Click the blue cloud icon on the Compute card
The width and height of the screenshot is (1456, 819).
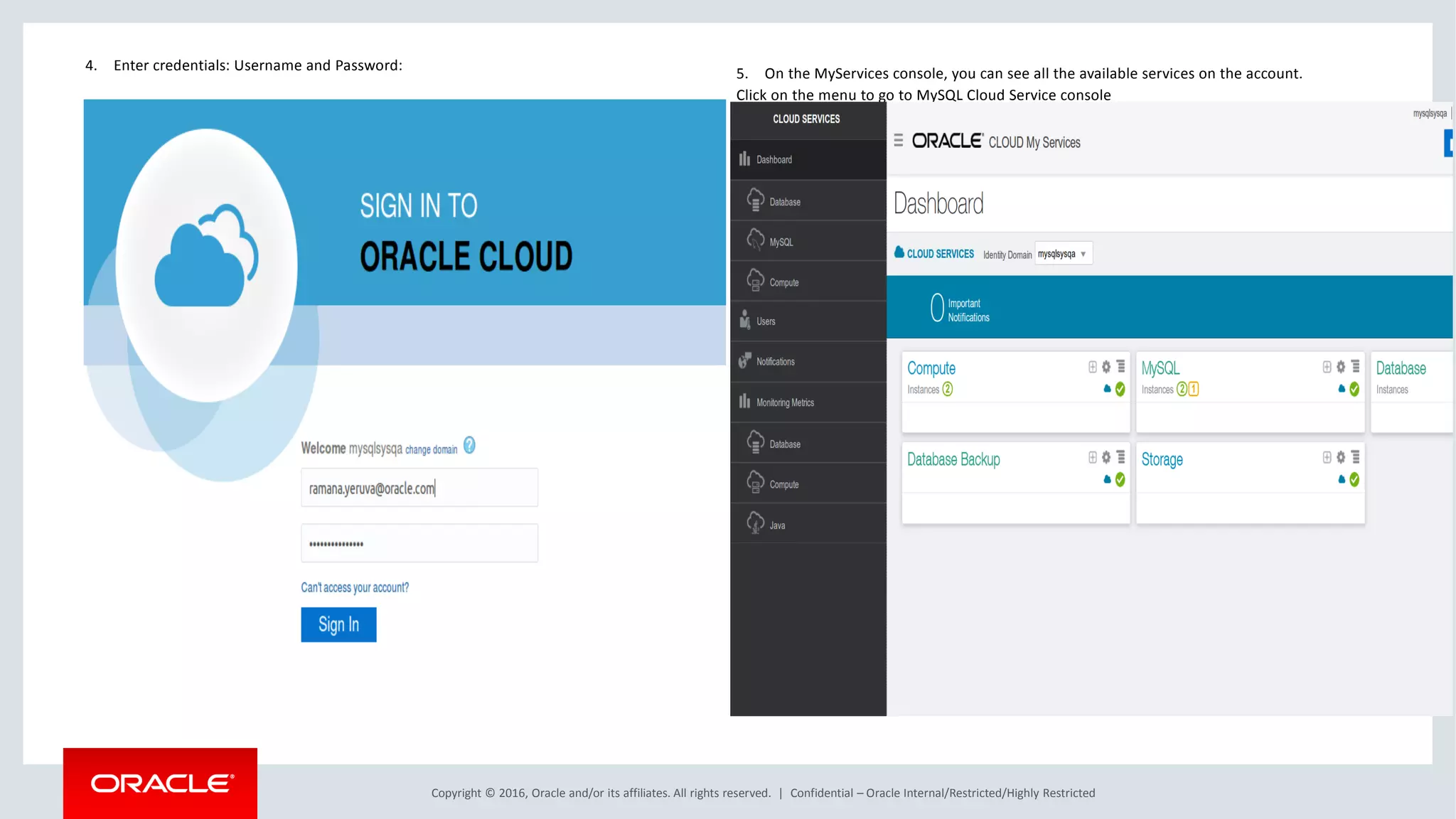click(x=1107, y=389)
